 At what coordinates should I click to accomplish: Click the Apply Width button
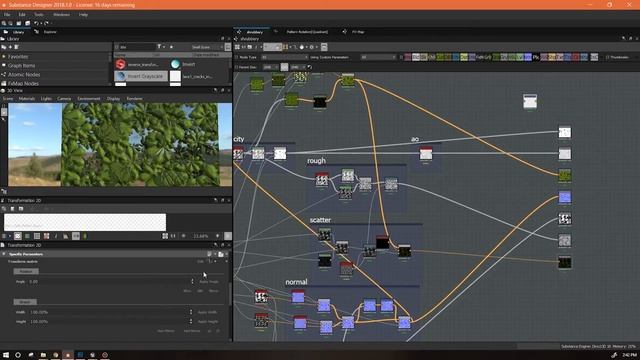208,312
